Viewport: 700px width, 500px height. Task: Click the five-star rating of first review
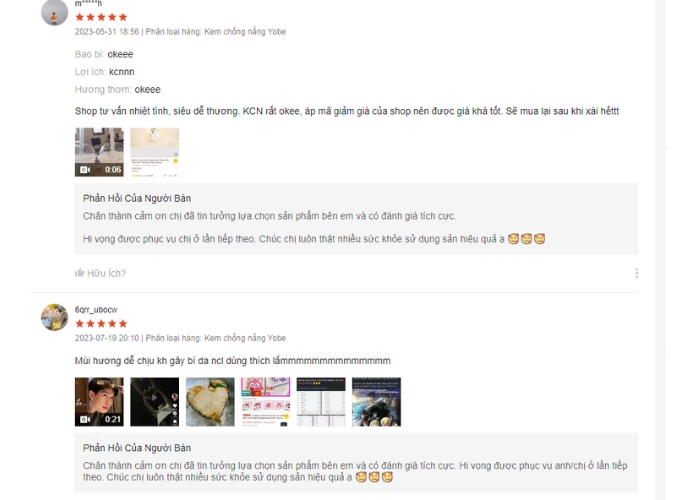(x=101, y=17)
